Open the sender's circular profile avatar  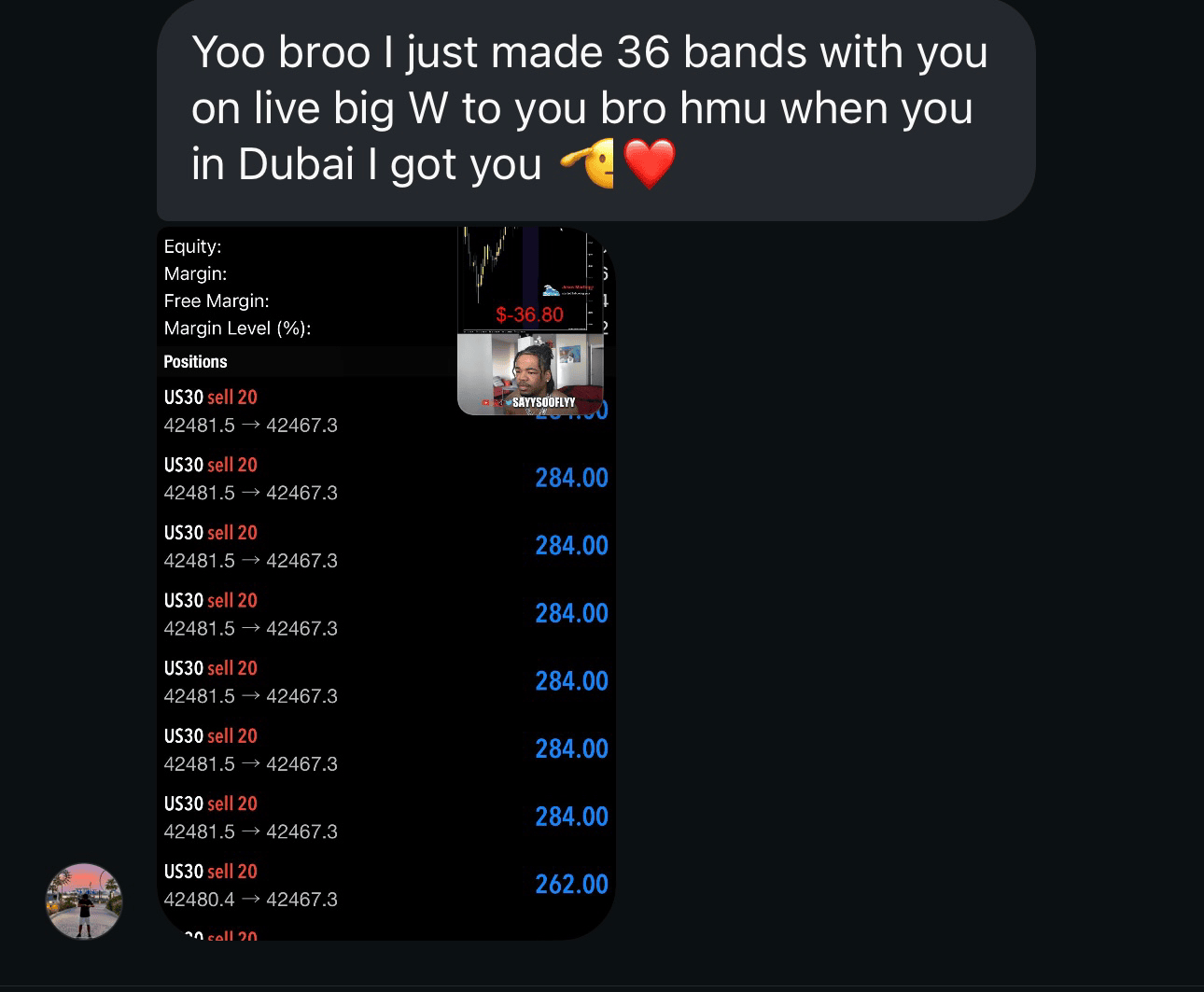[x=84, y=901]
